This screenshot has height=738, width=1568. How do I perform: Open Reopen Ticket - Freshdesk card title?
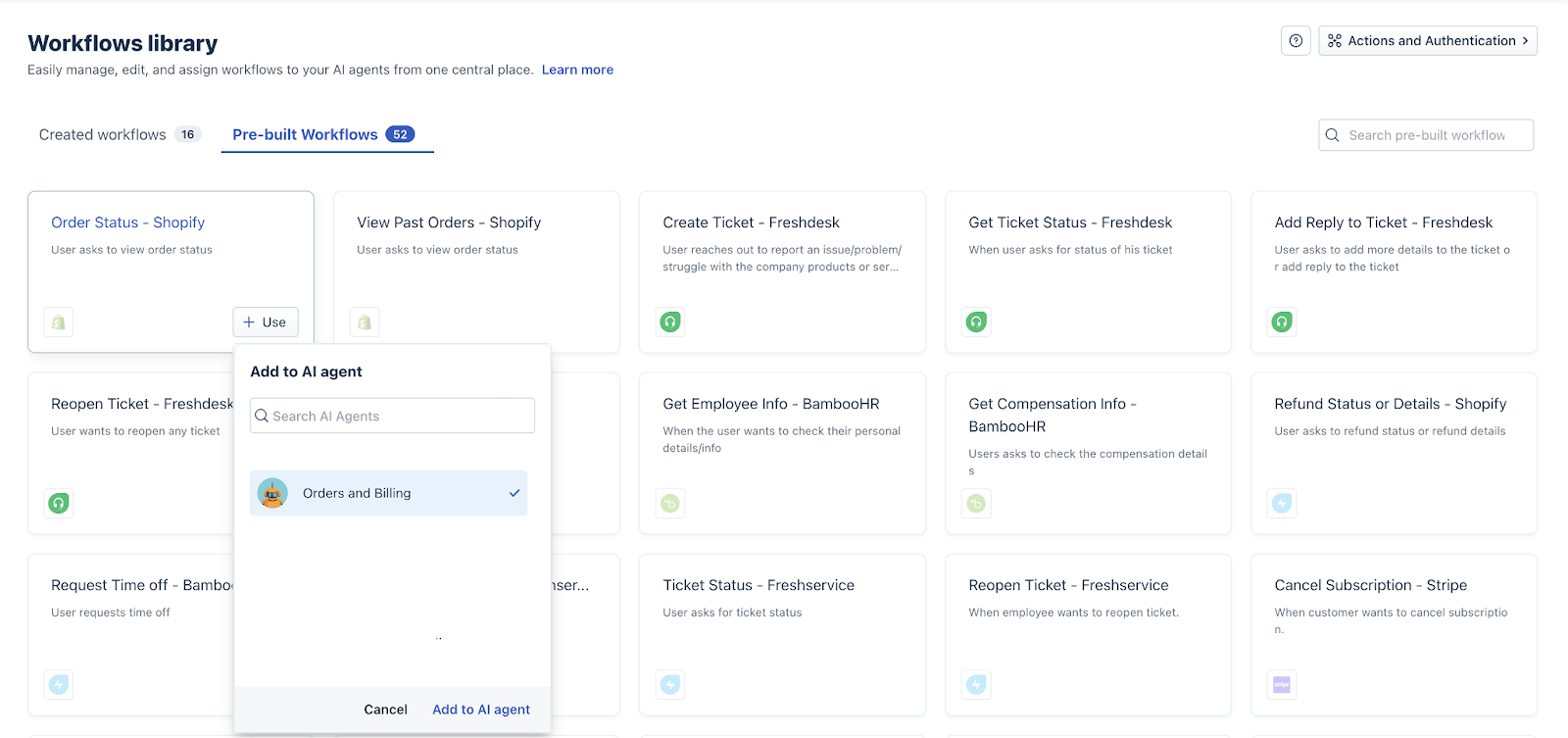point(142,404)
